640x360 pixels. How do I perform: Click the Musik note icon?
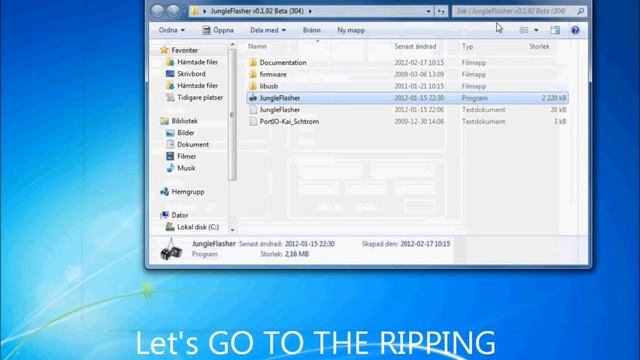point(170,168)
